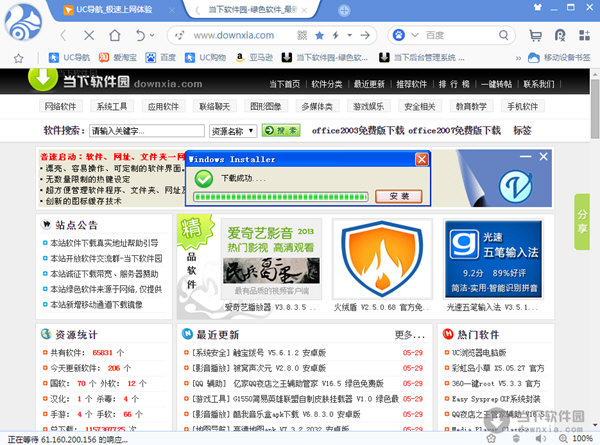Click 更多... in 最近更新 section
This screenshot has height=445, width=600.
410,335
